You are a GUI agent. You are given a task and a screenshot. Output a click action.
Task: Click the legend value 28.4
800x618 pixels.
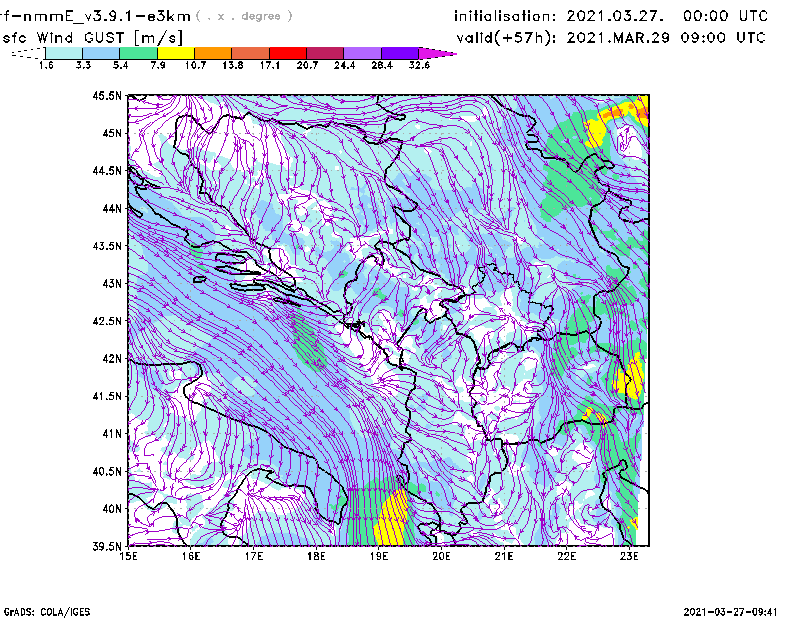pos(382,65)
